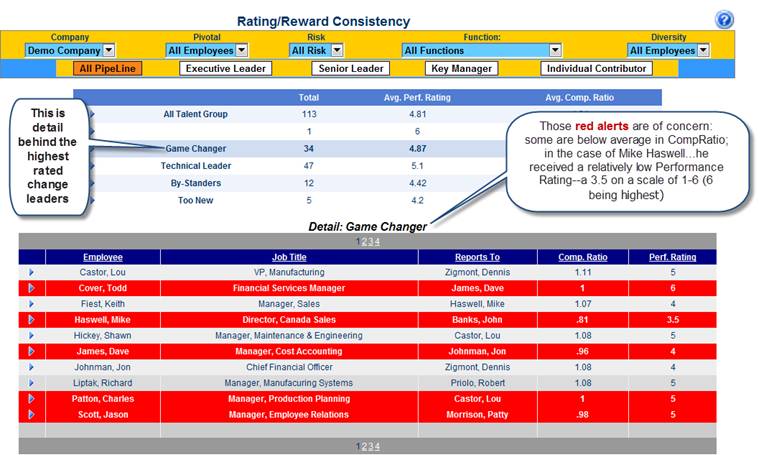Expand the Patton, Charles row arrow
The image size is (779, 455).
click(31, 399)
